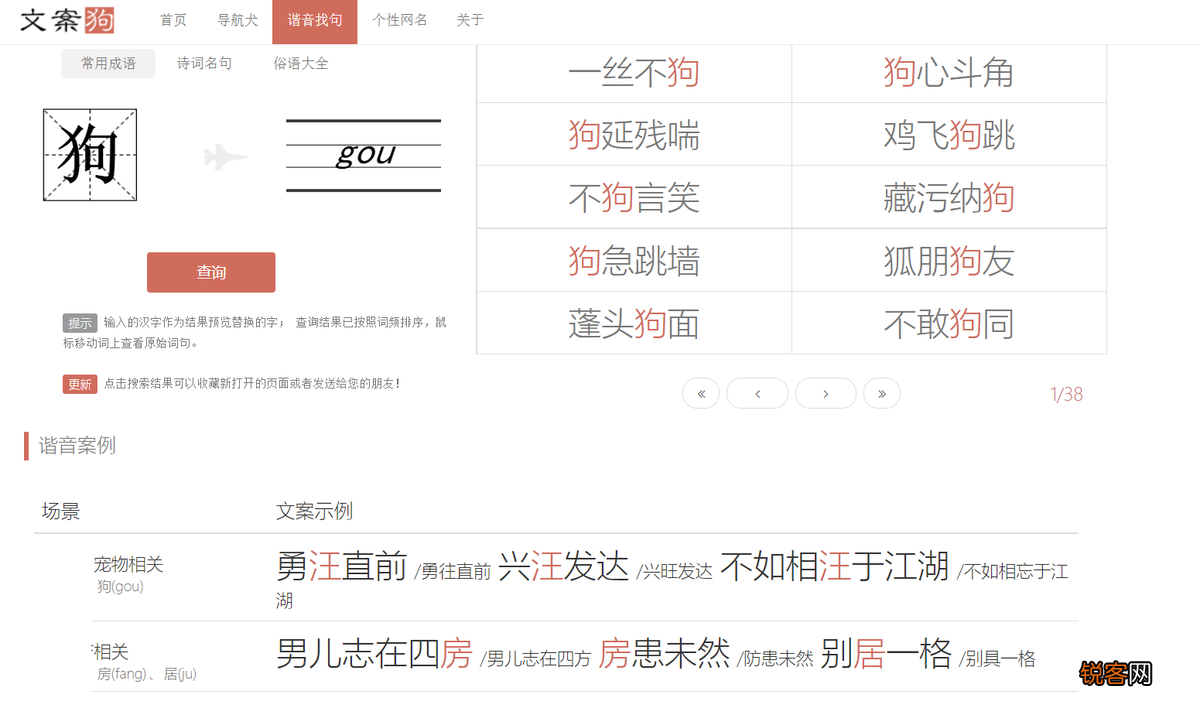The width and height of the screenshot is (1200, 705).
Task: Go to previous results page
Action: pos(757,393)
